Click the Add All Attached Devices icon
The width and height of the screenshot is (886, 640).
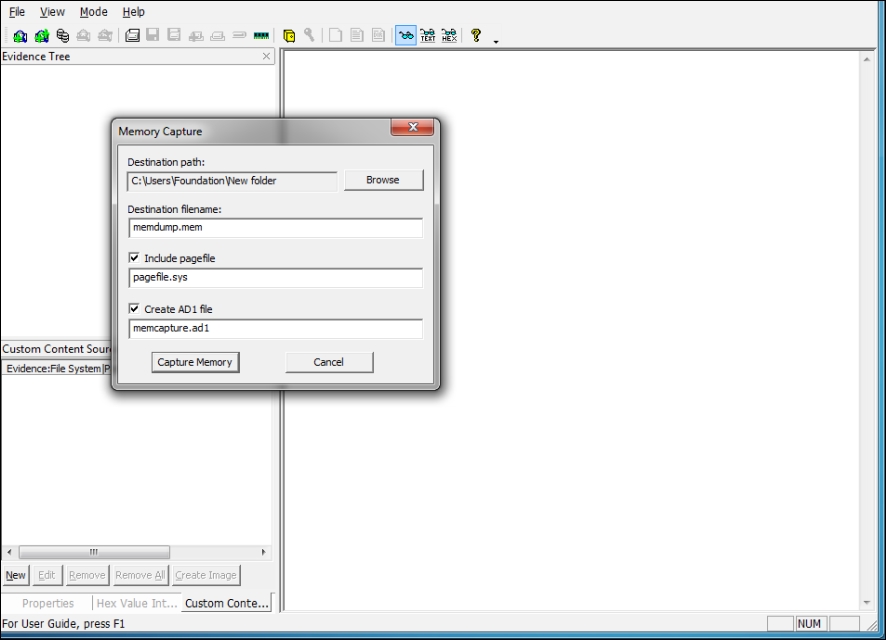[x=41, y=36]
